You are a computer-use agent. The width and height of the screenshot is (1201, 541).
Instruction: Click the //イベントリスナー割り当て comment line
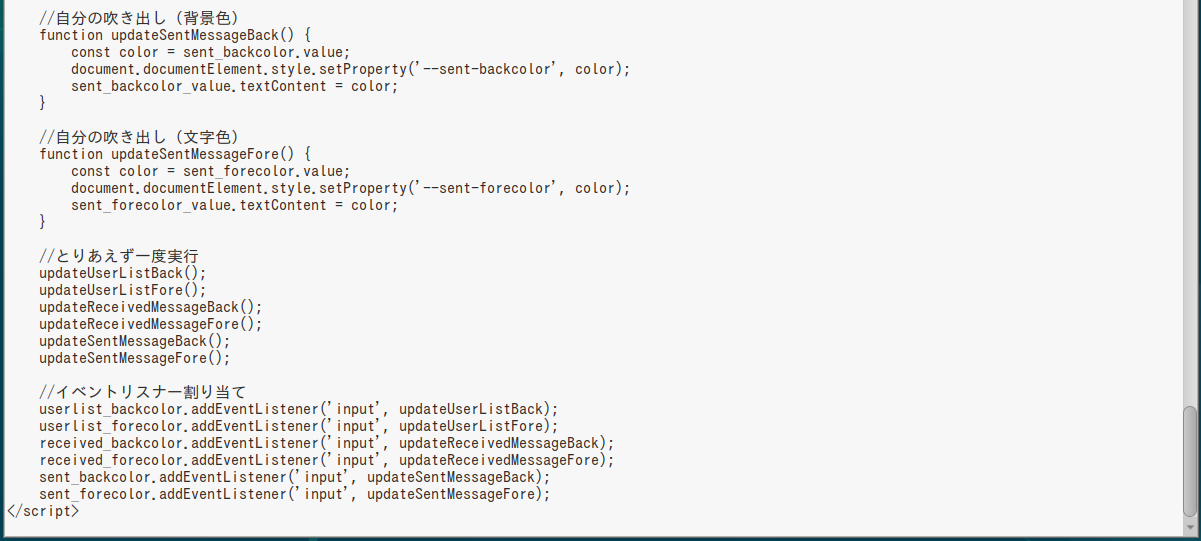143,391
